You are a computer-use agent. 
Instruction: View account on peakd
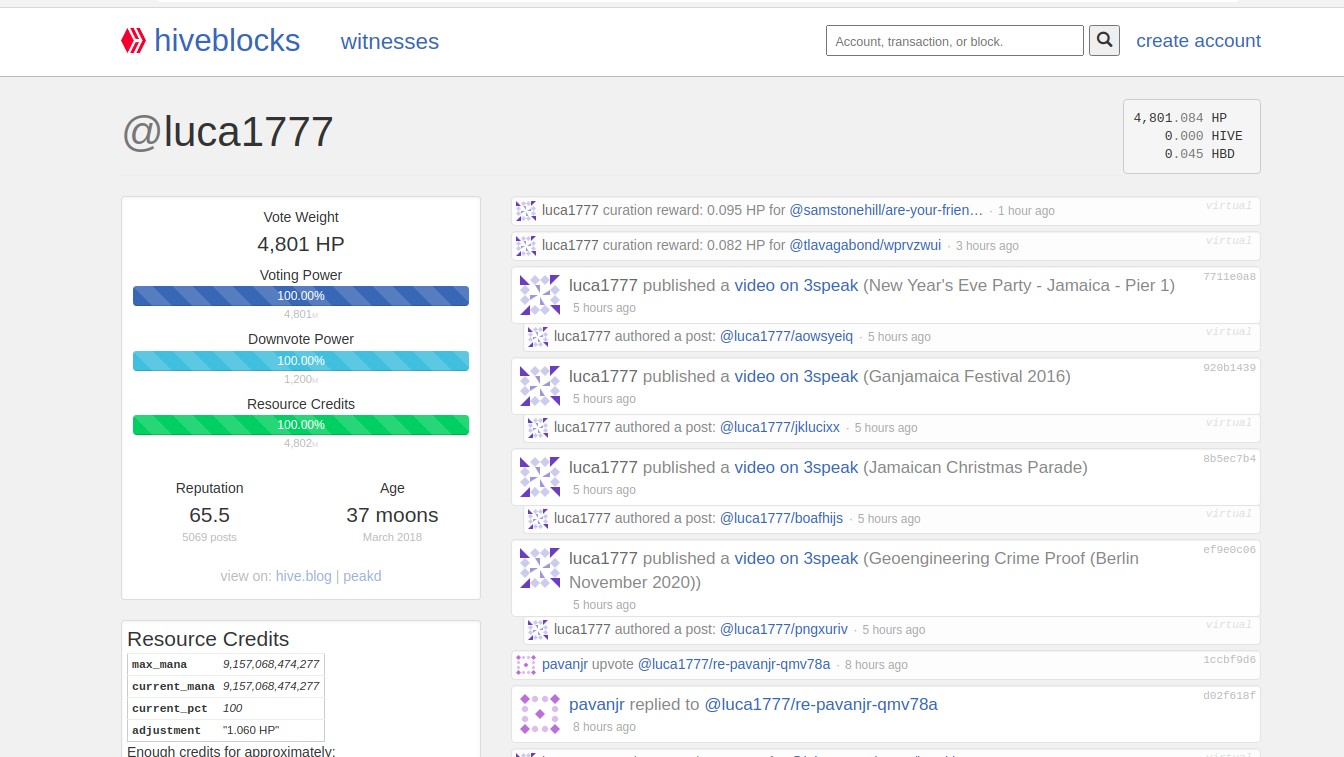tap(362, 577)
